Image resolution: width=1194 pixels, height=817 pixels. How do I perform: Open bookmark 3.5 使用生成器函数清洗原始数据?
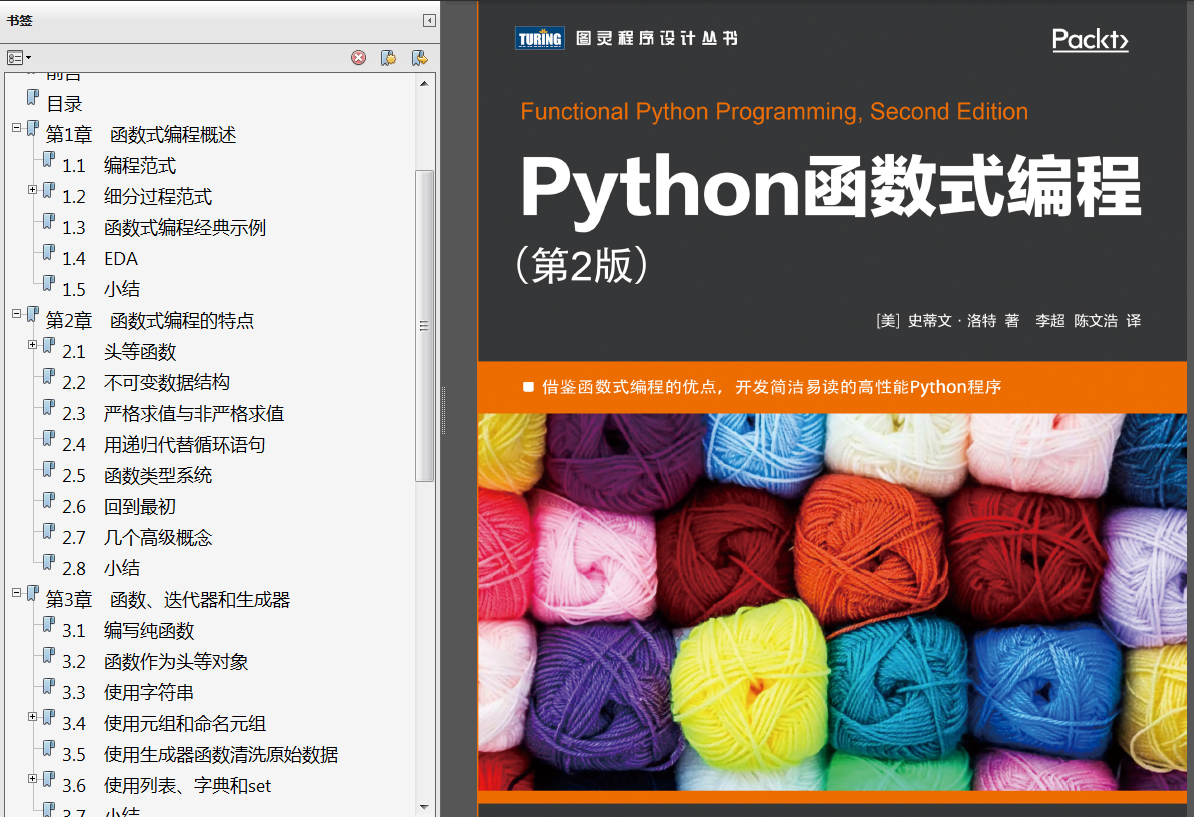click(x=200, y=755)
